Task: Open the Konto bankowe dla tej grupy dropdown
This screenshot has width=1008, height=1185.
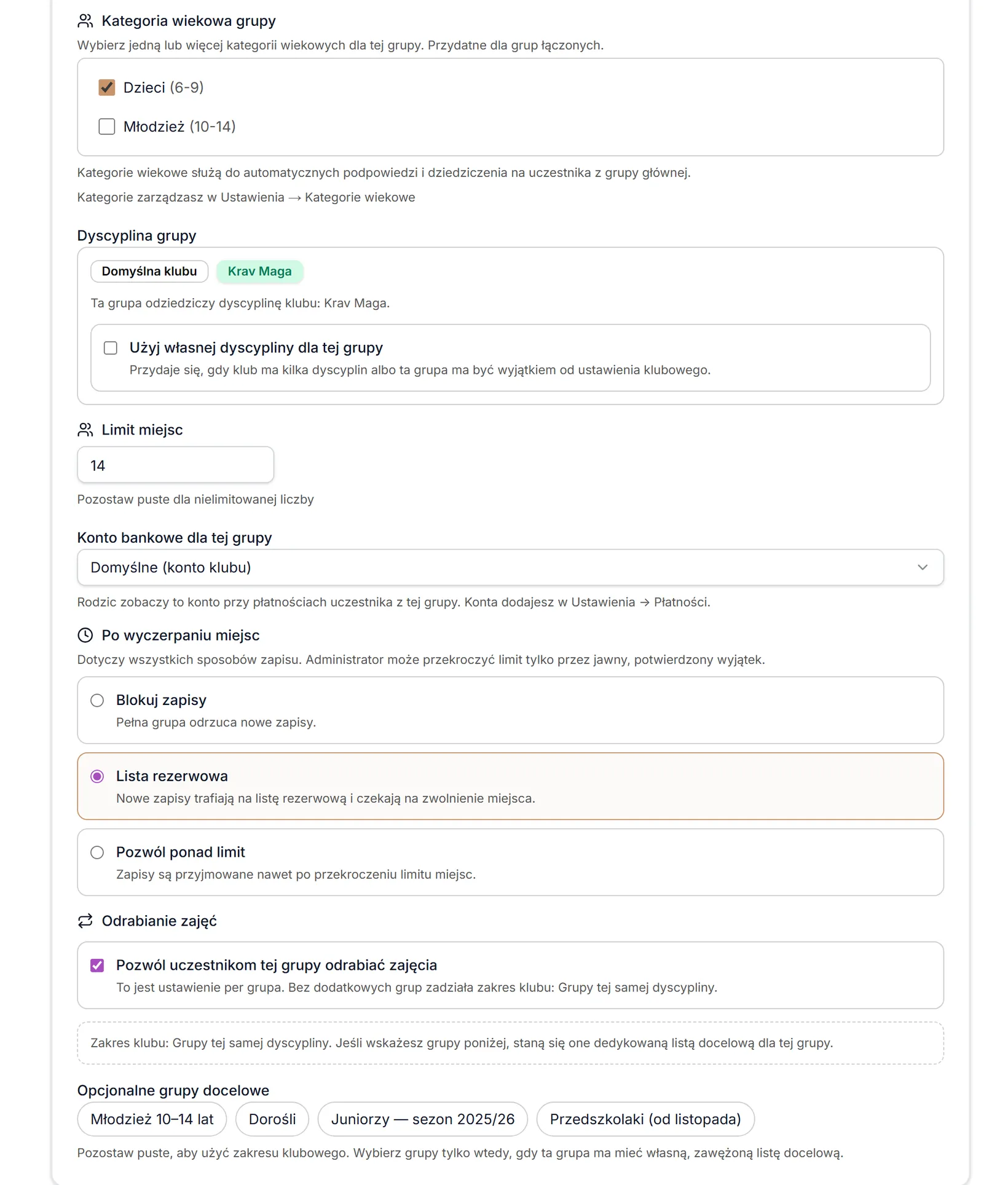Action: [510, 567]
